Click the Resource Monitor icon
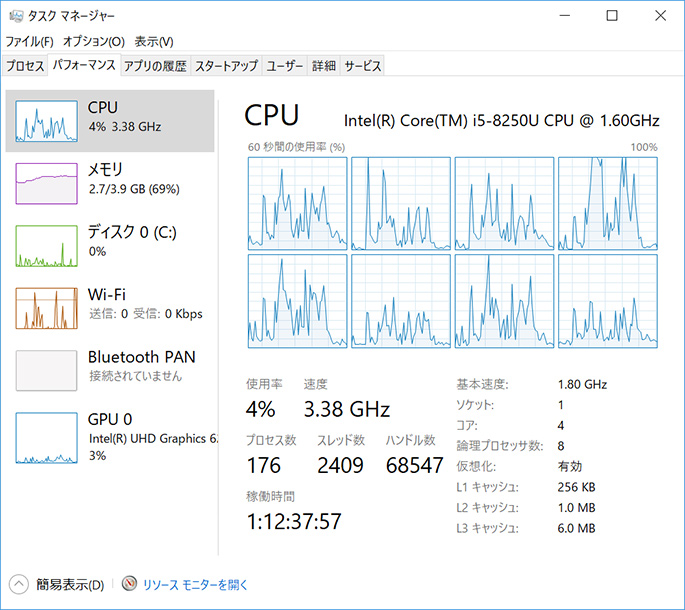Image resolution: width=685 pixels, height=610 pixels. click(x=129, y=585)
